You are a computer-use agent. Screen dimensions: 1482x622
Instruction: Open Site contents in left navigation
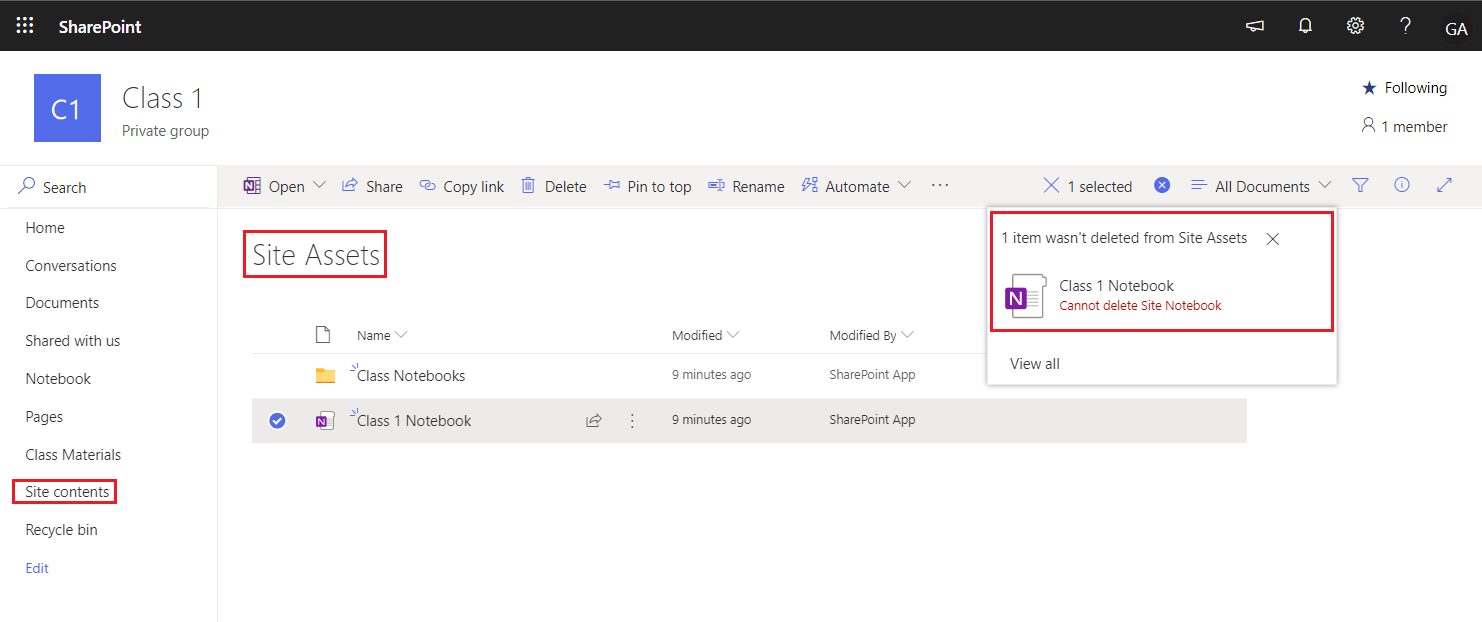coord(67,492)
